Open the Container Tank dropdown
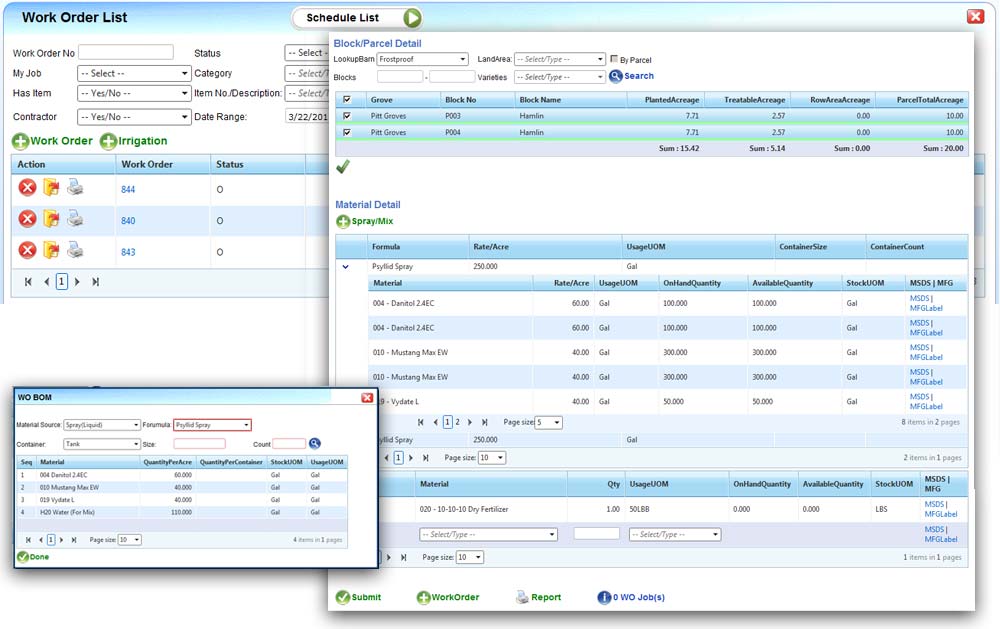 click(101, 444)
